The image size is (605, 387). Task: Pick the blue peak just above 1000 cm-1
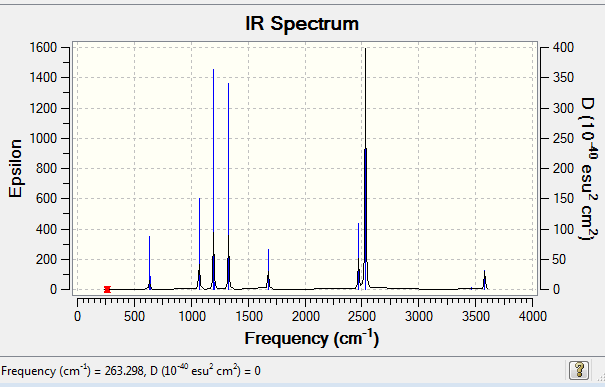click(199, 244)
